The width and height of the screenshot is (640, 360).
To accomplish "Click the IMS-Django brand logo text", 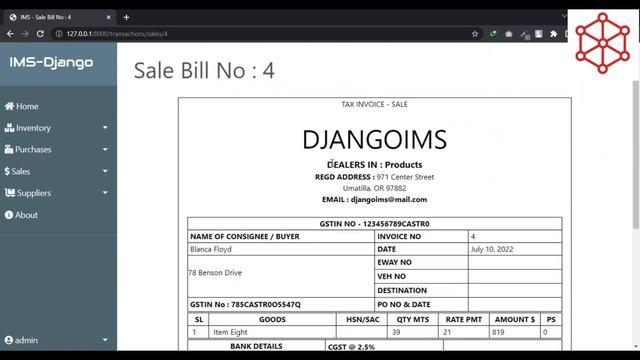I will coord(51,62).
